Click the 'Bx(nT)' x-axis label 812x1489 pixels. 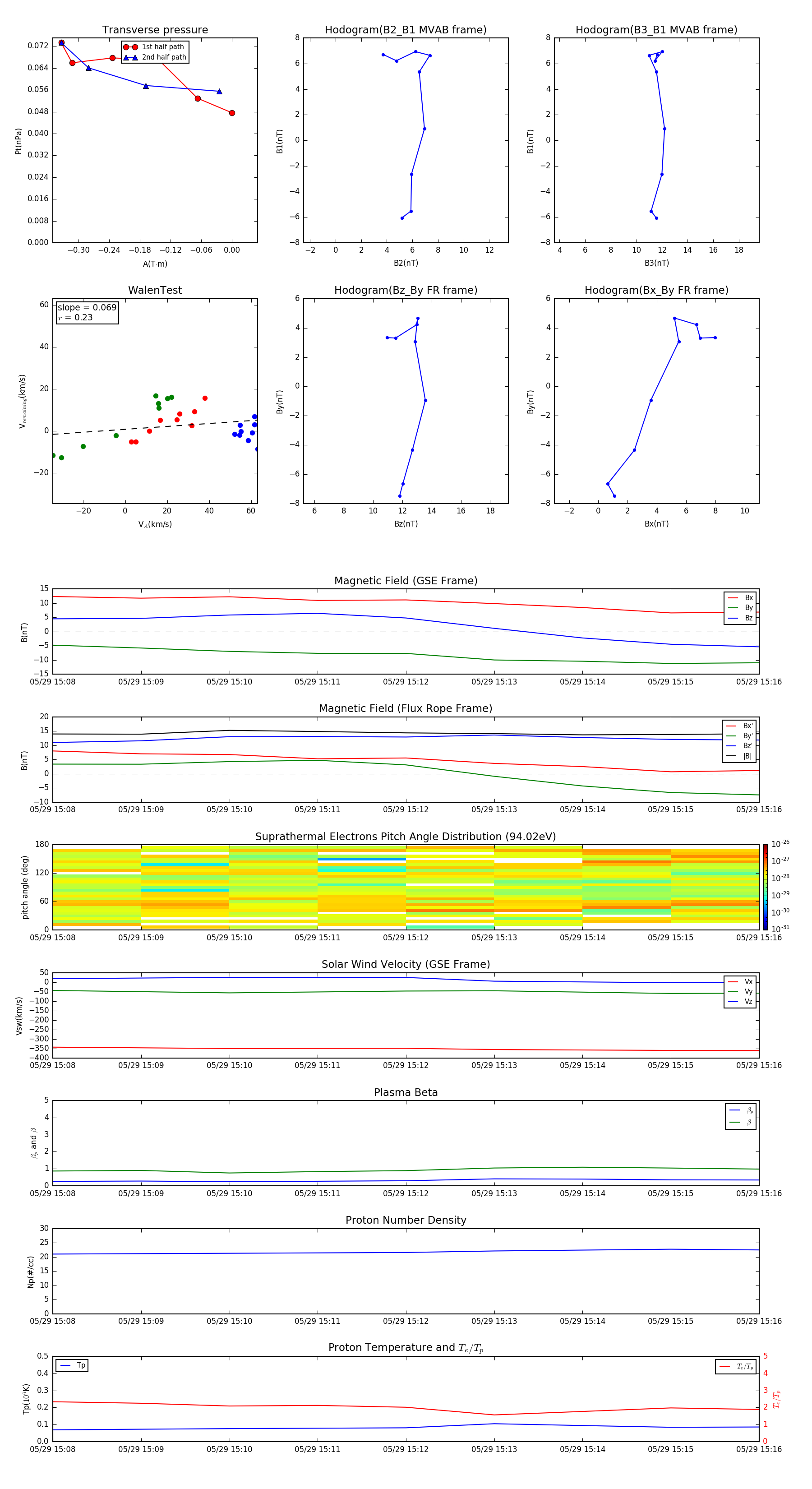pyautogui.click(x=656, y=524)
